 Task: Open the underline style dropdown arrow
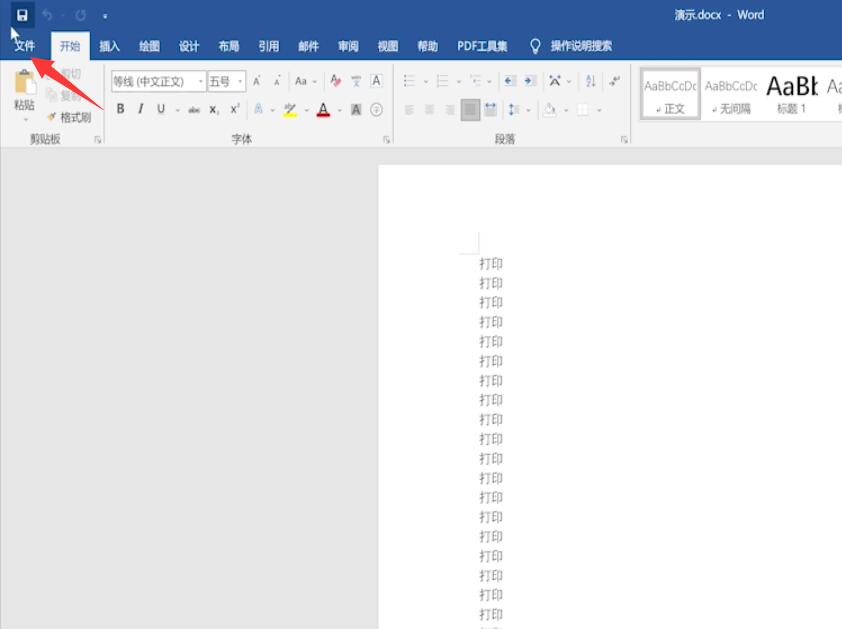pos(177,110)
